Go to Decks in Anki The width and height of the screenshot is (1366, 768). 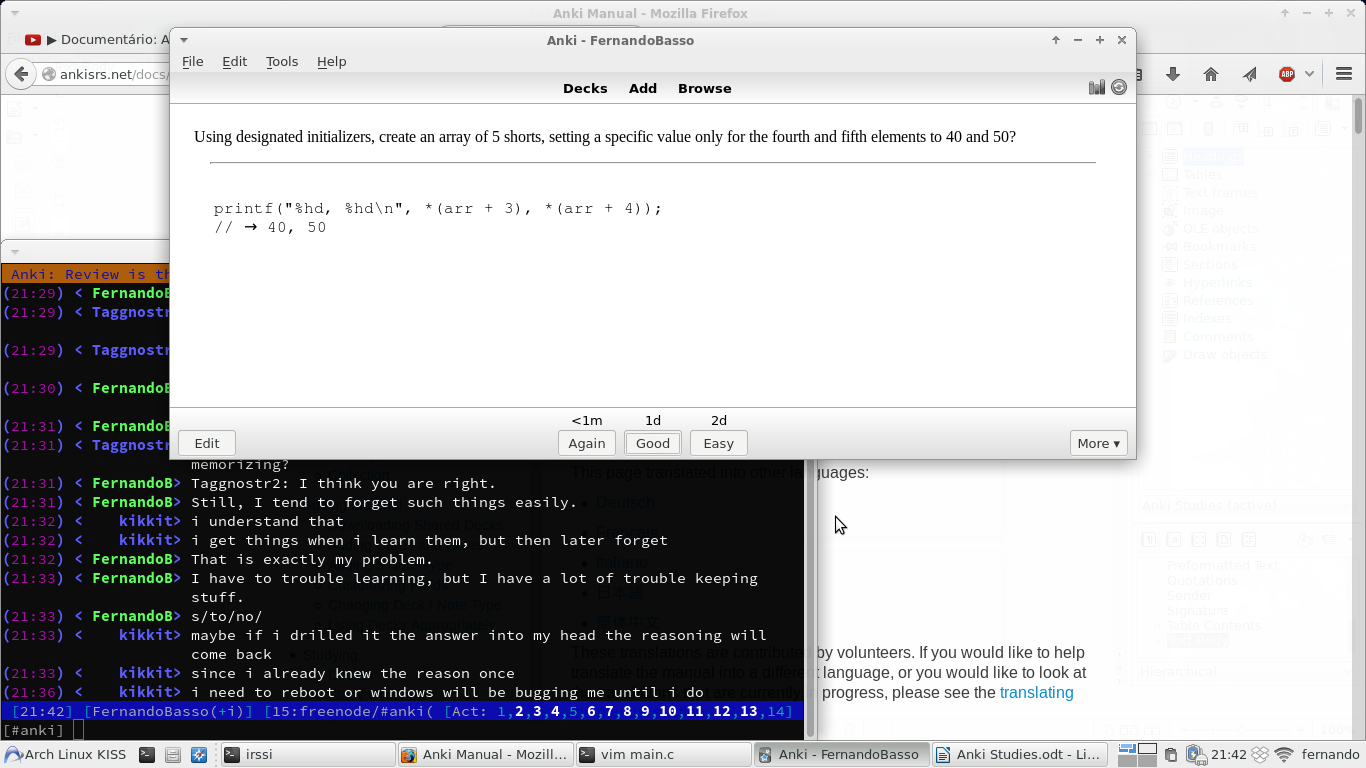(x=585, y=88)
